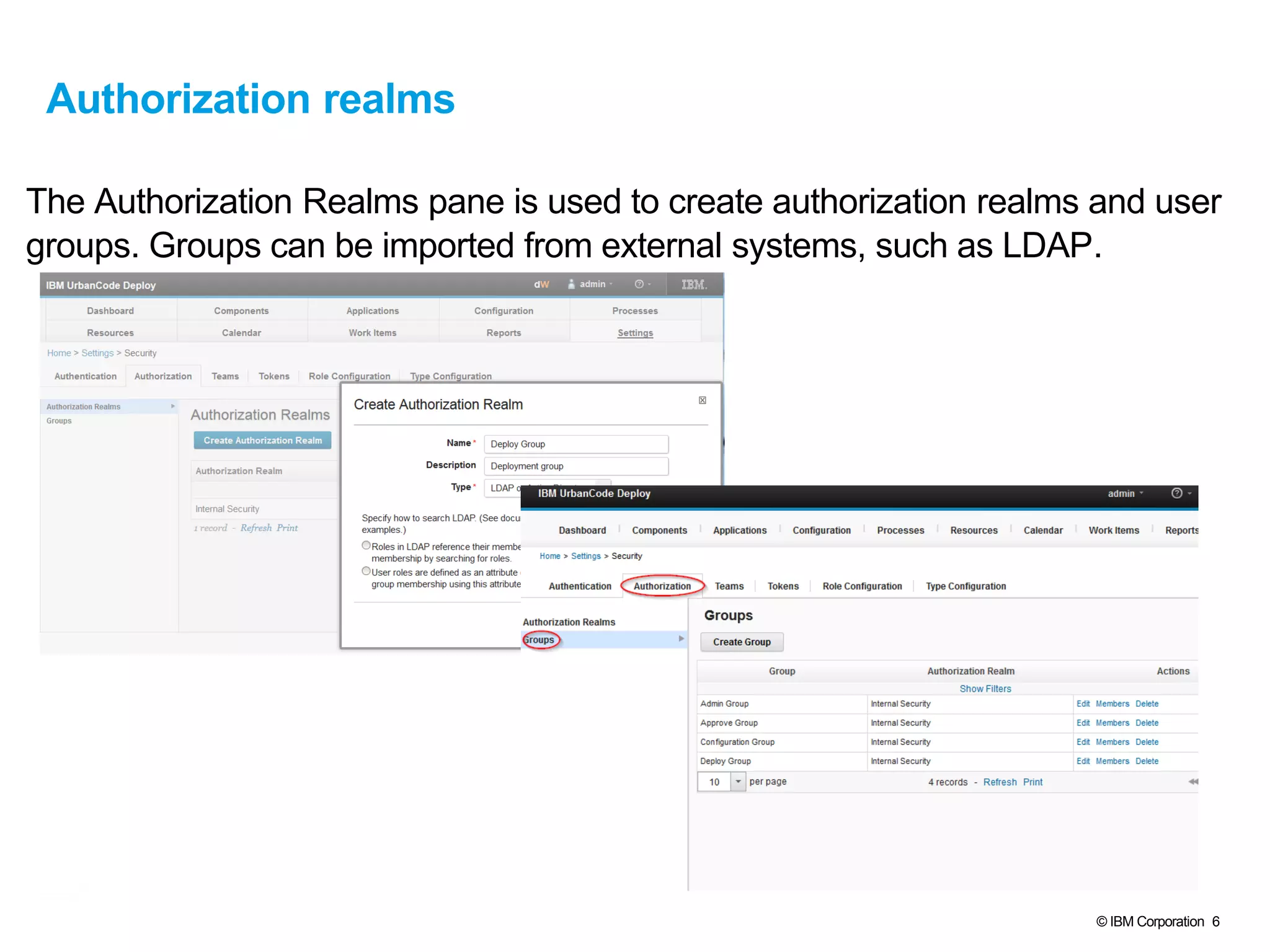
Task: Open Members for Deploy Group
Action: [x=1112, y=761]
